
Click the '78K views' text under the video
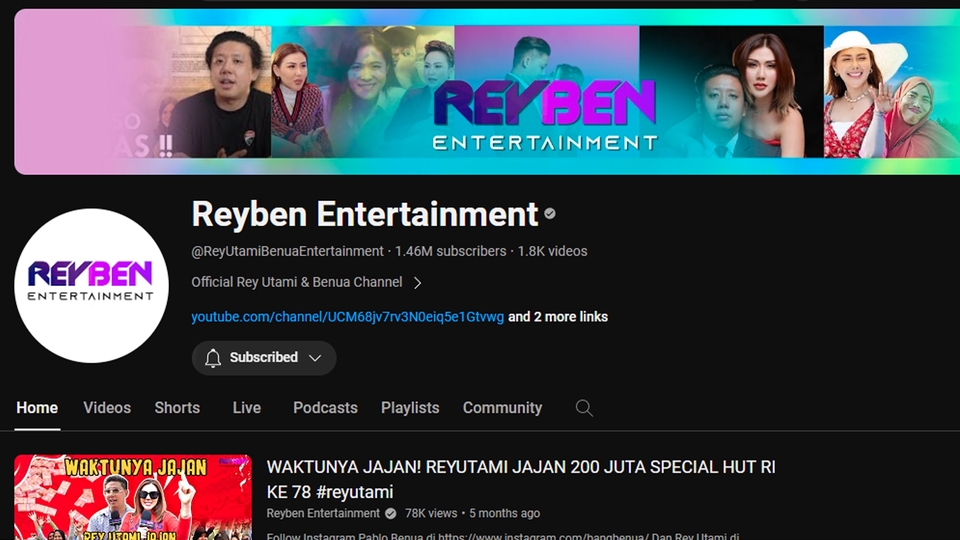(431, 514)
